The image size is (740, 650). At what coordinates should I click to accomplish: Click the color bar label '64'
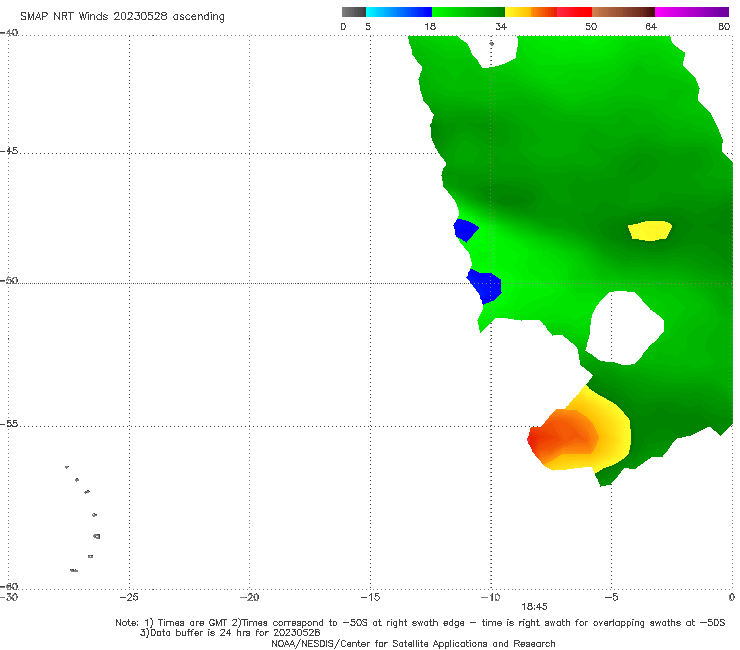651,26
